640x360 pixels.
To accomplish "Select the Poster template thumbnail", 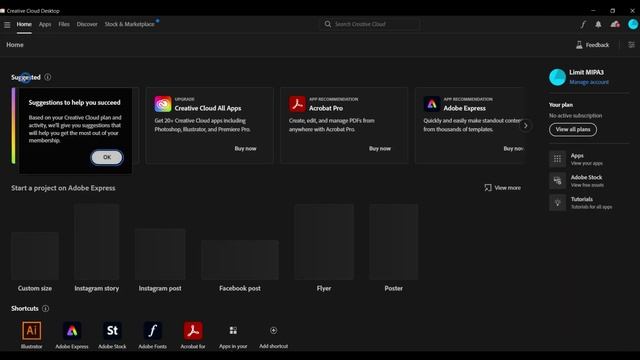I will pyautogui.click(x=393, y=242).
